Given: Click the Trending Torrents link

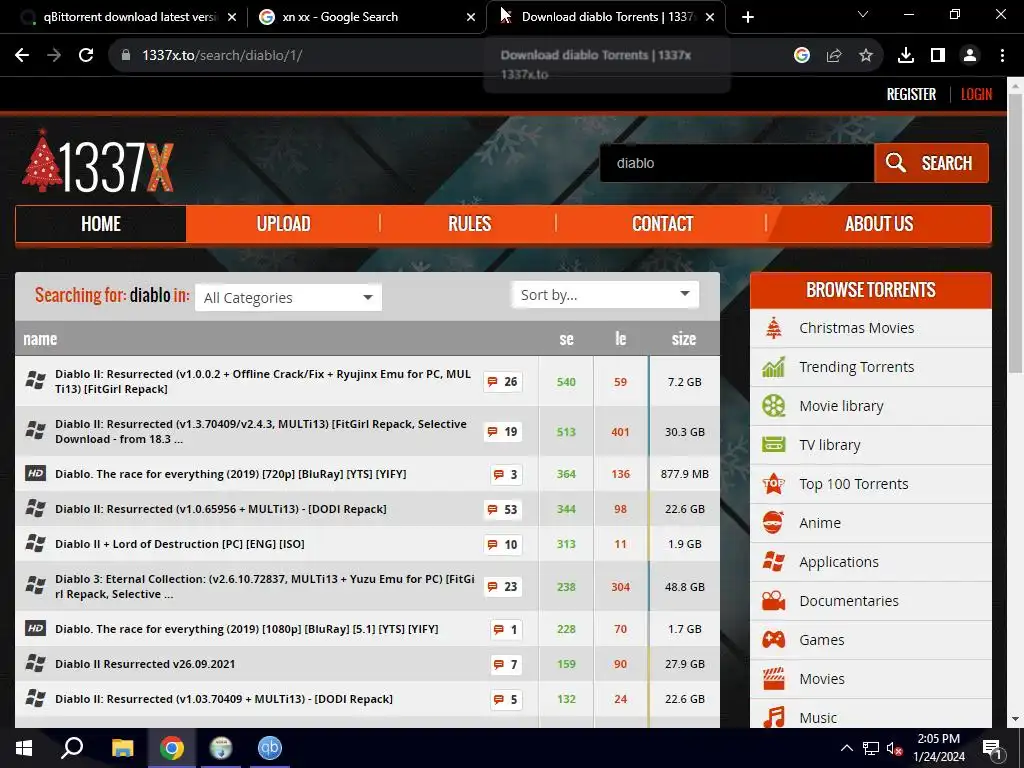Looking at the screenshot, I should click(x=856, y=367).
